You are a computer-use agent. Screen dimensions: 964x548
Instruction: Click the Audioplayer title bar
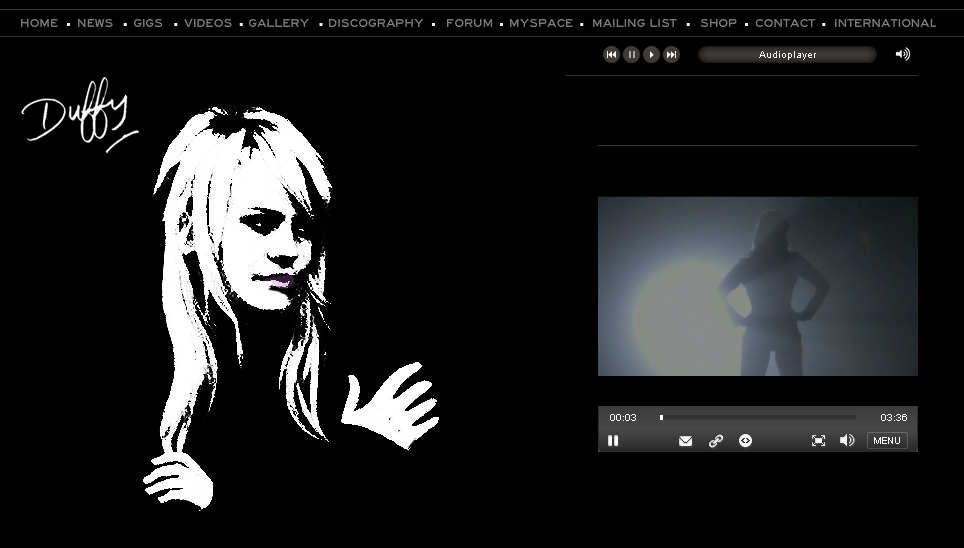coord(788,55)
